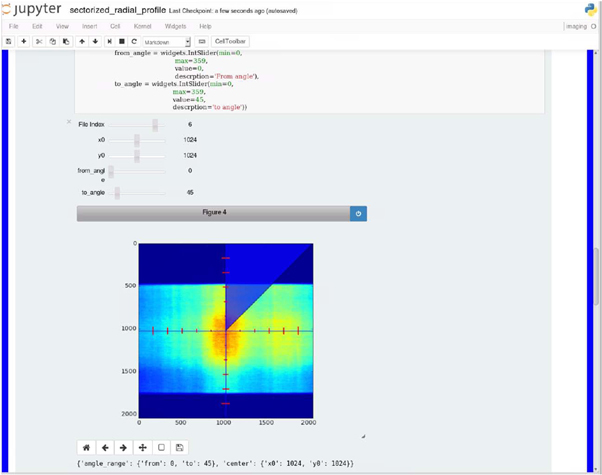Activate pan tool in plot toolbar
The height and width of the screenshot is (475, 602).
[142, 447]
